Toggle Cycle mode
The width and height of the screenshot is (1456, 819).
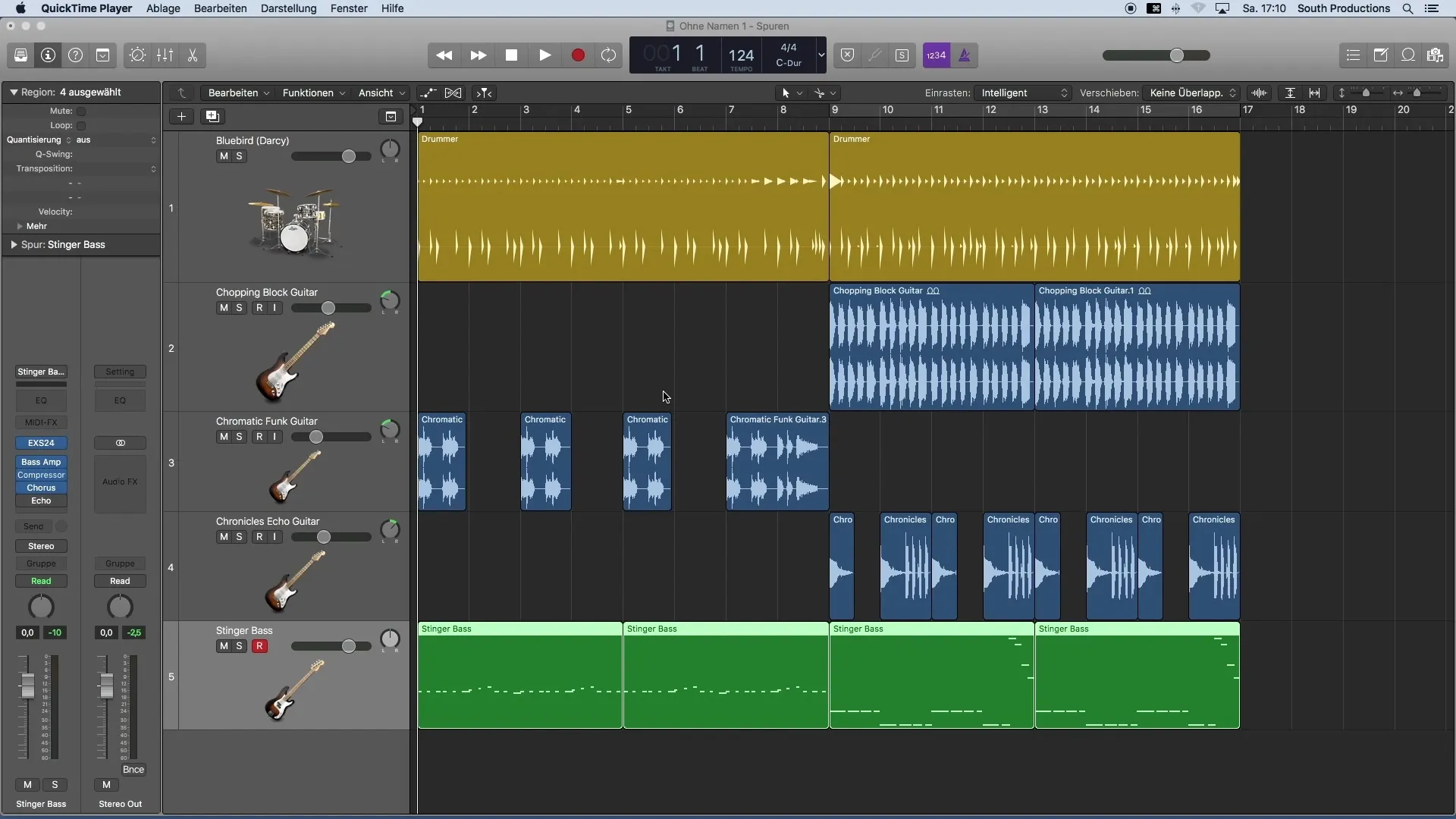(608, 55)
